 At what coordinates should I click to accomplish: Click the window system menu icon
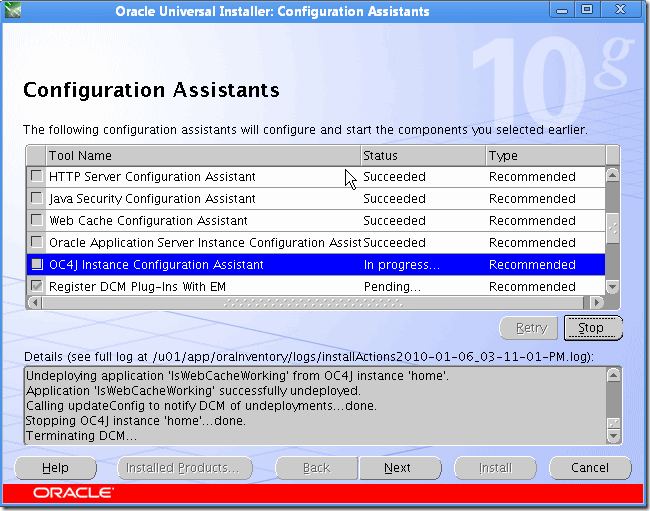point(12,10)
